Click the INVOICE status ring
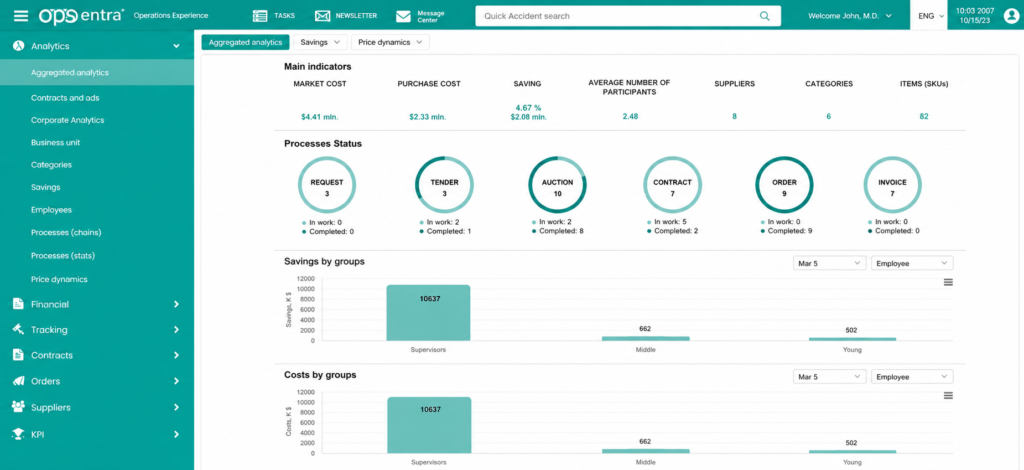Image resolution: width=1024 pixels, height=470 pixels. point(892,185)
